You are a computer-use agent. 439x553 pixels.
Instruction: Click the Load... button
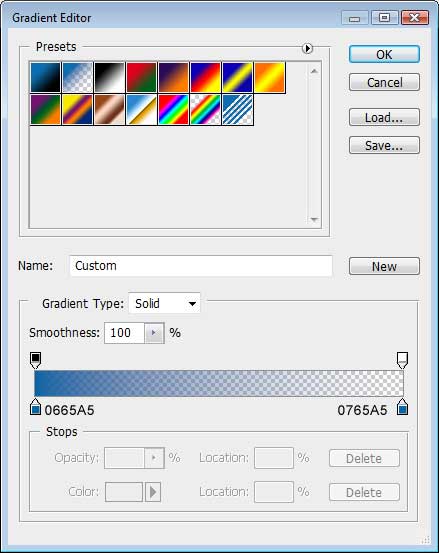click(384, 117)
